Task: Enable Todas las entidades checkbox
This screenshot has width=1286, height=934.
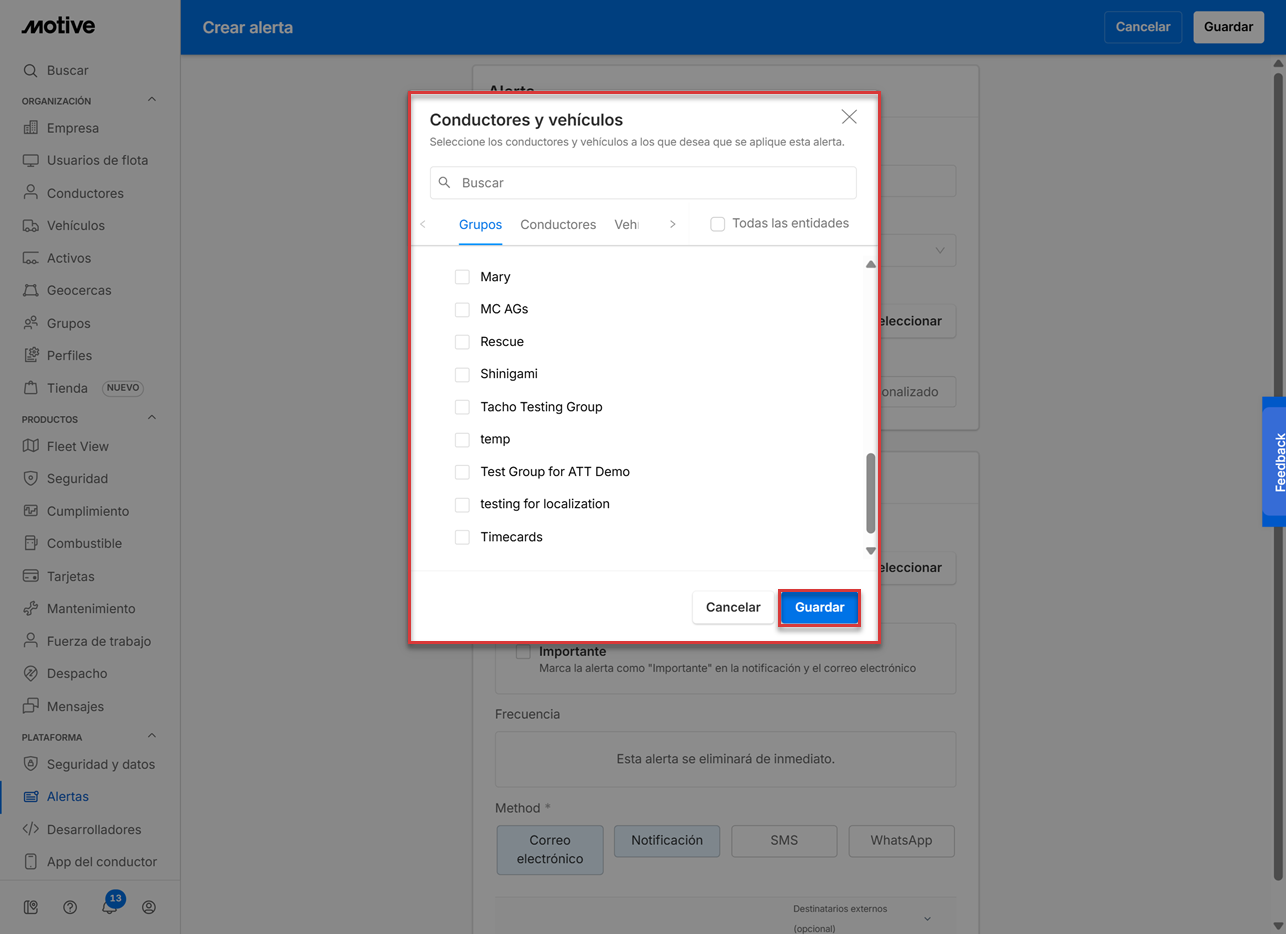Action: pyautogui.click(x=718, y=224)
